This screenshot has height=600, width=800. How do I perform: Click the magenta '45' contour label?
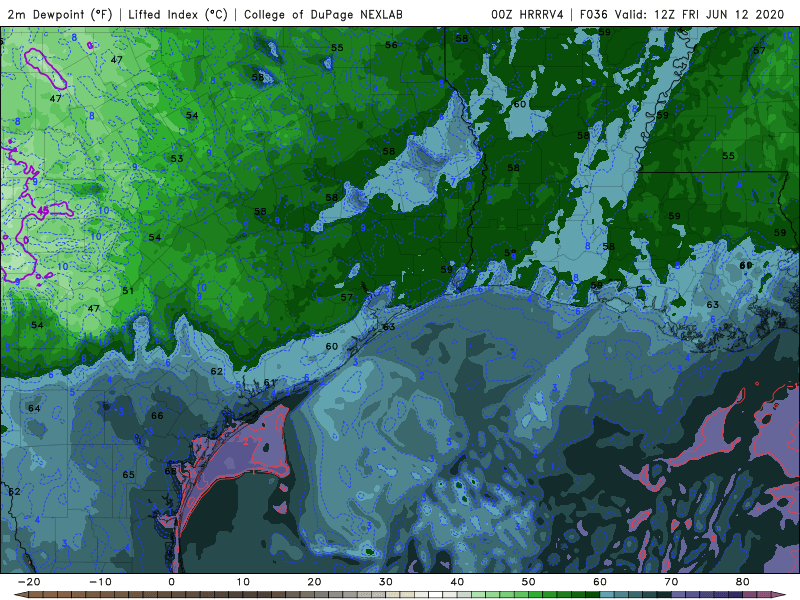click(43, 211)
